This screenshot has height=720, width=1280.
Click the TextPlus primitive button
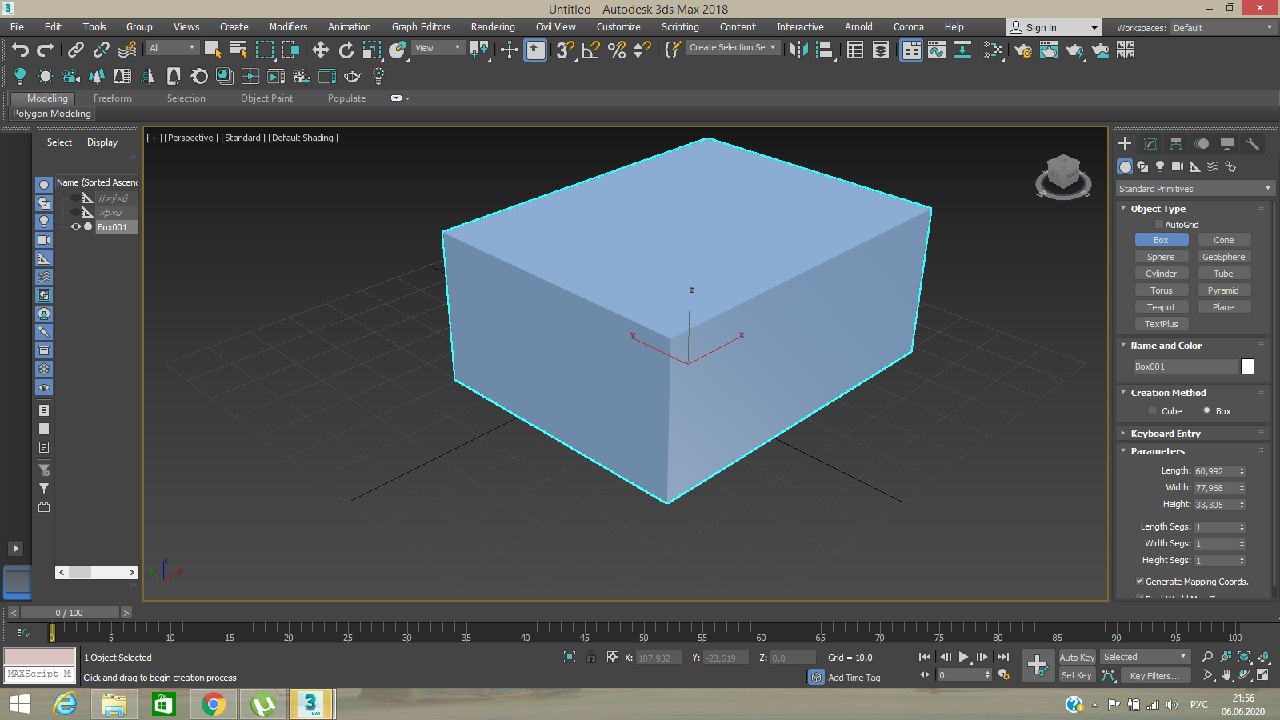point(1161,324)
